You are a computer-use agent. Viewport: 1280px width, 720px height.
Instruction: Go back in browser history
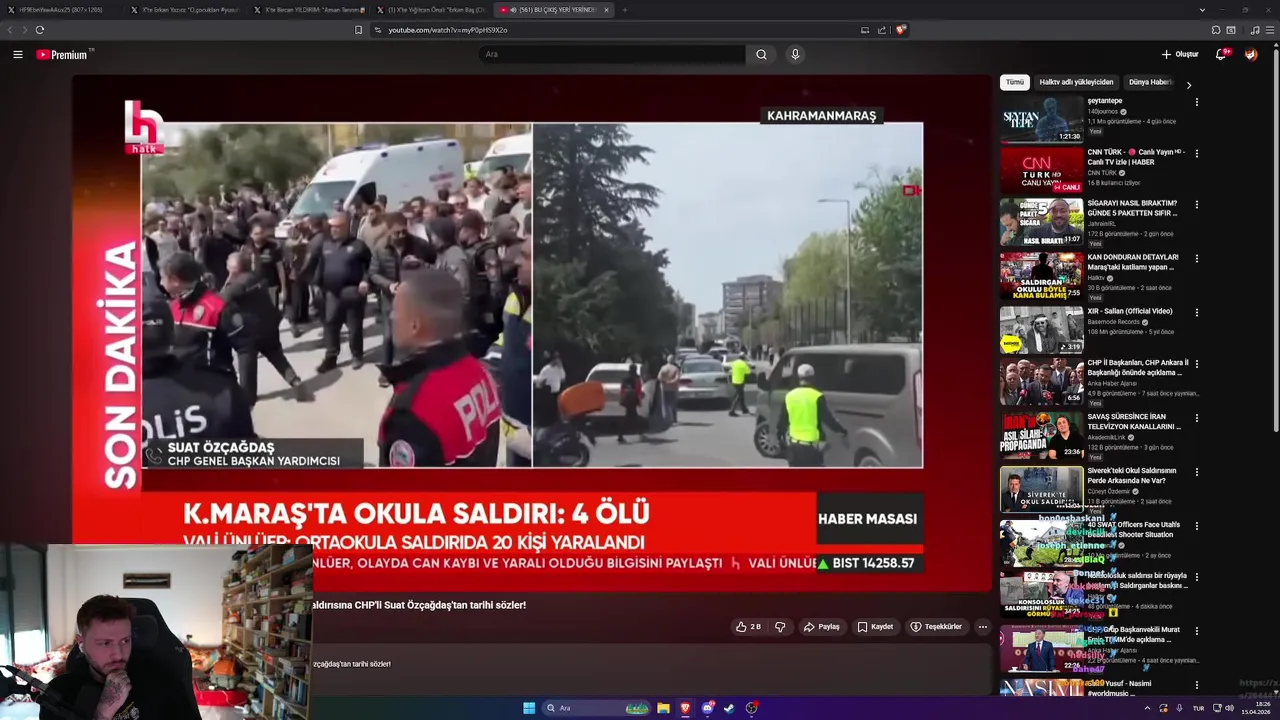tap(10, 30)
